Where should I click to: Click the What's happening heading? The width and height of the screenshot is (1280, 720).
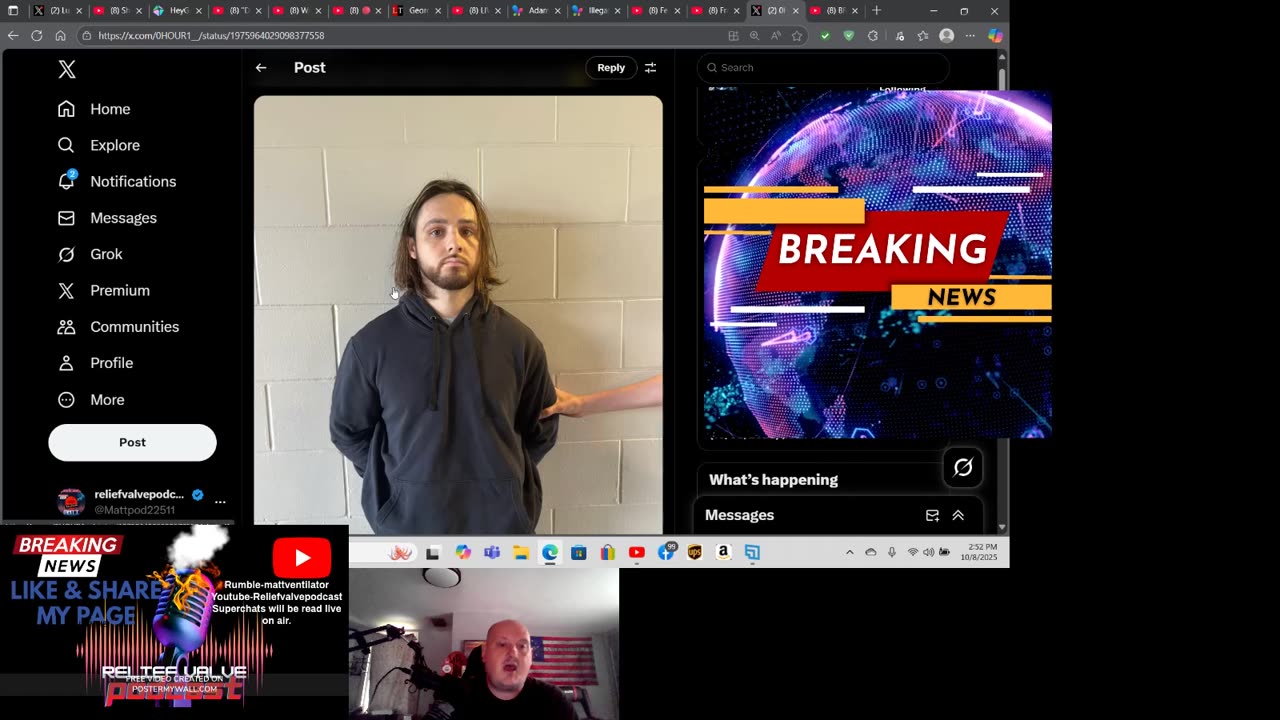tap(773, 480)
